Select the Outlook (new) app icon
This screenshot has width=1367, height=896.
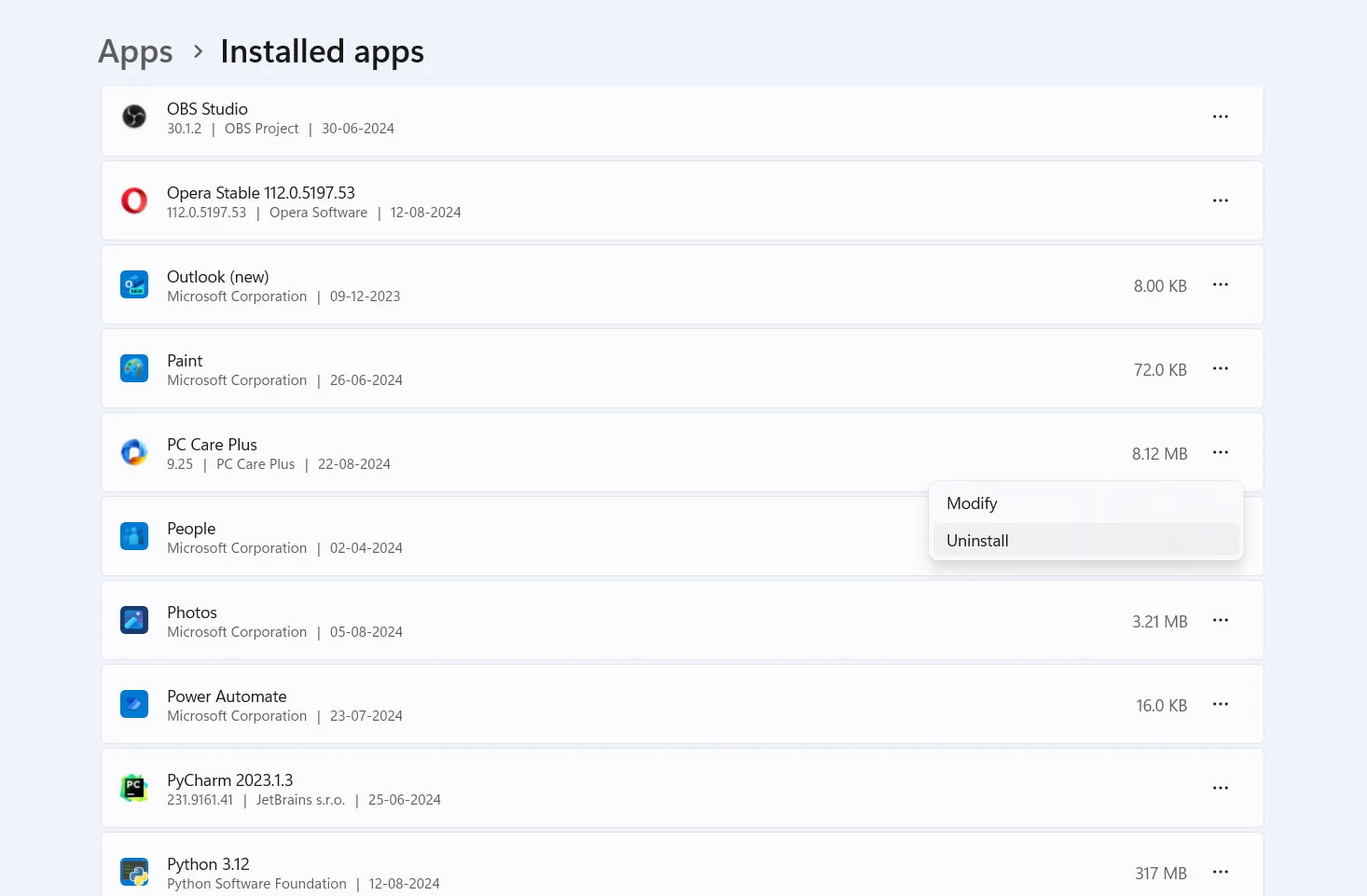click(x=134, y=284)
